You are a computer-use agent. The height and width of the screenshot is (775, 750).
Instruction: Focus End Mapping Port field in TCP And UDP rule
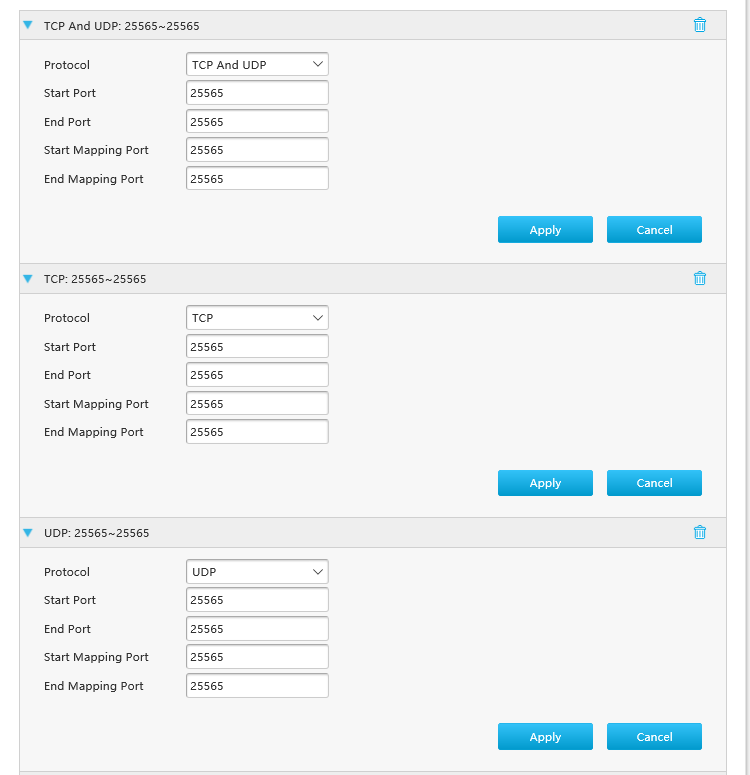257,178
